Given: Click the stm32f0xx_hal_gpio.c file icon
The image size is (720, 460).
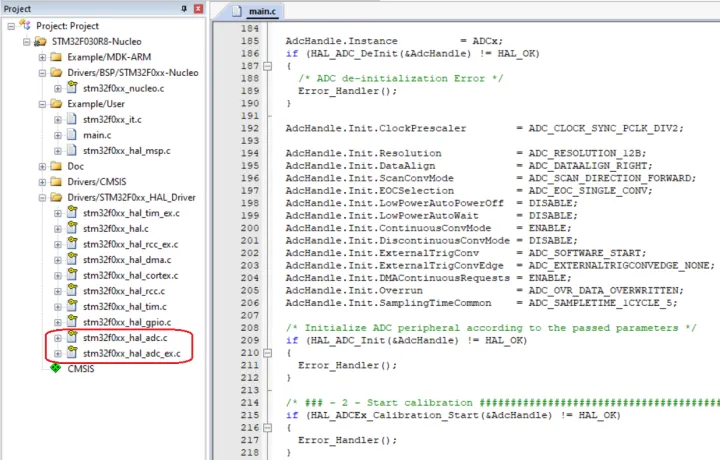Looking at the screenshot, I should pyautogui.click(x=72, y=321).
